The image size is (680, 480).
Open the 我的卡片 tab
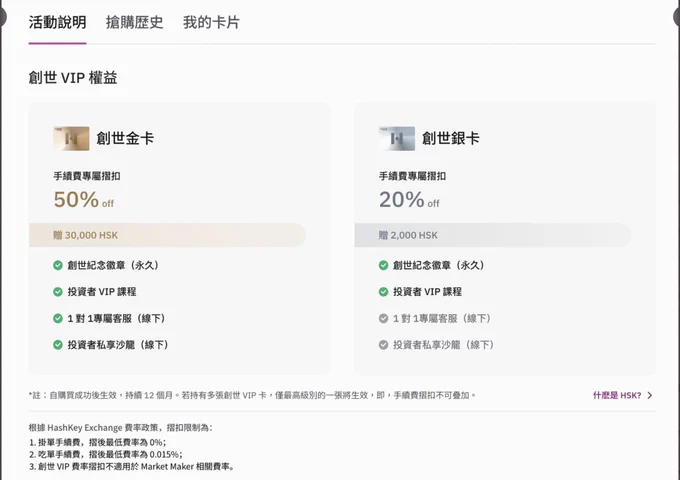tap(211, 22)
